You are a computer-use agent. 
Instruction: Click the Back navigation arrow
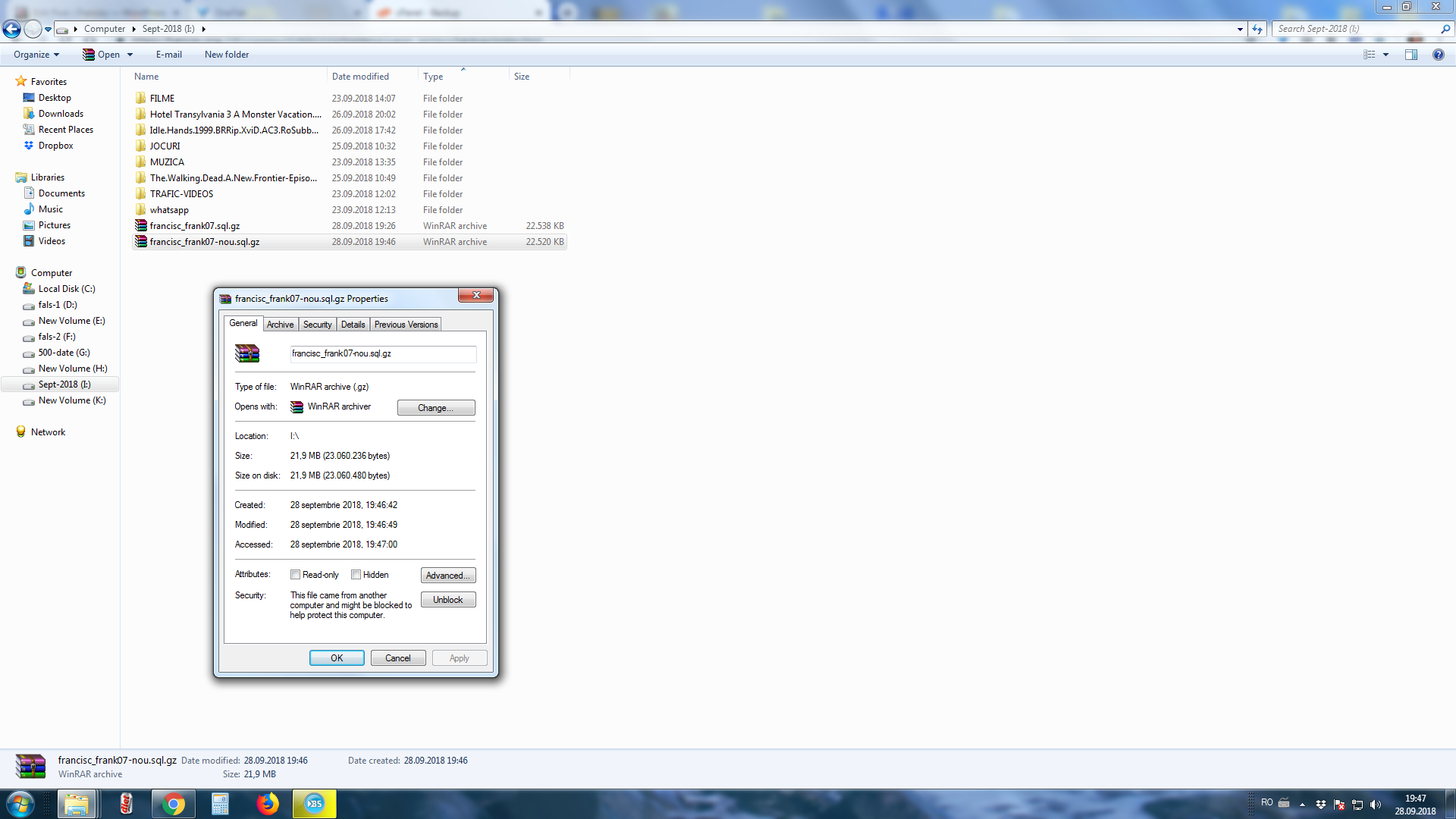(x=11, y=29)
